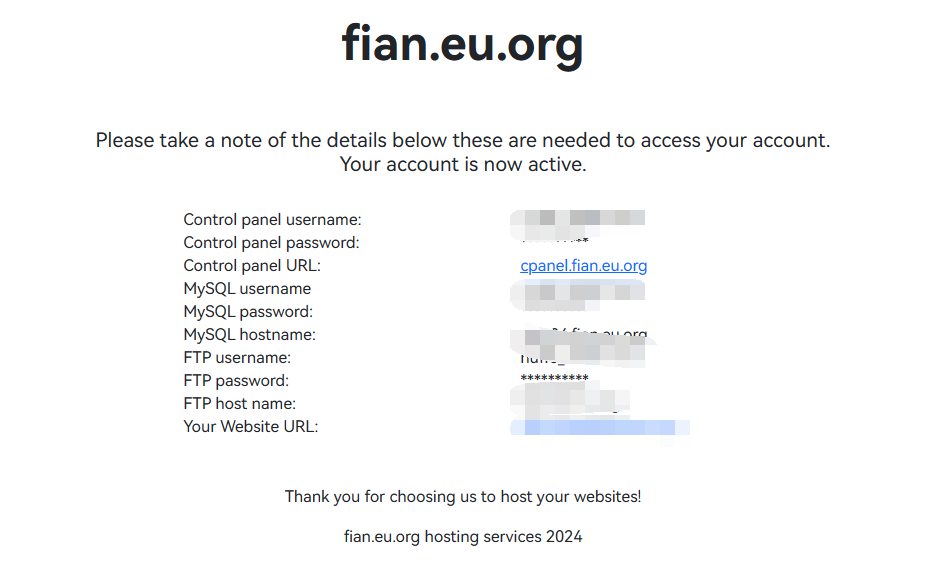Click the fian.eu.org page heading

click(462, 43)
